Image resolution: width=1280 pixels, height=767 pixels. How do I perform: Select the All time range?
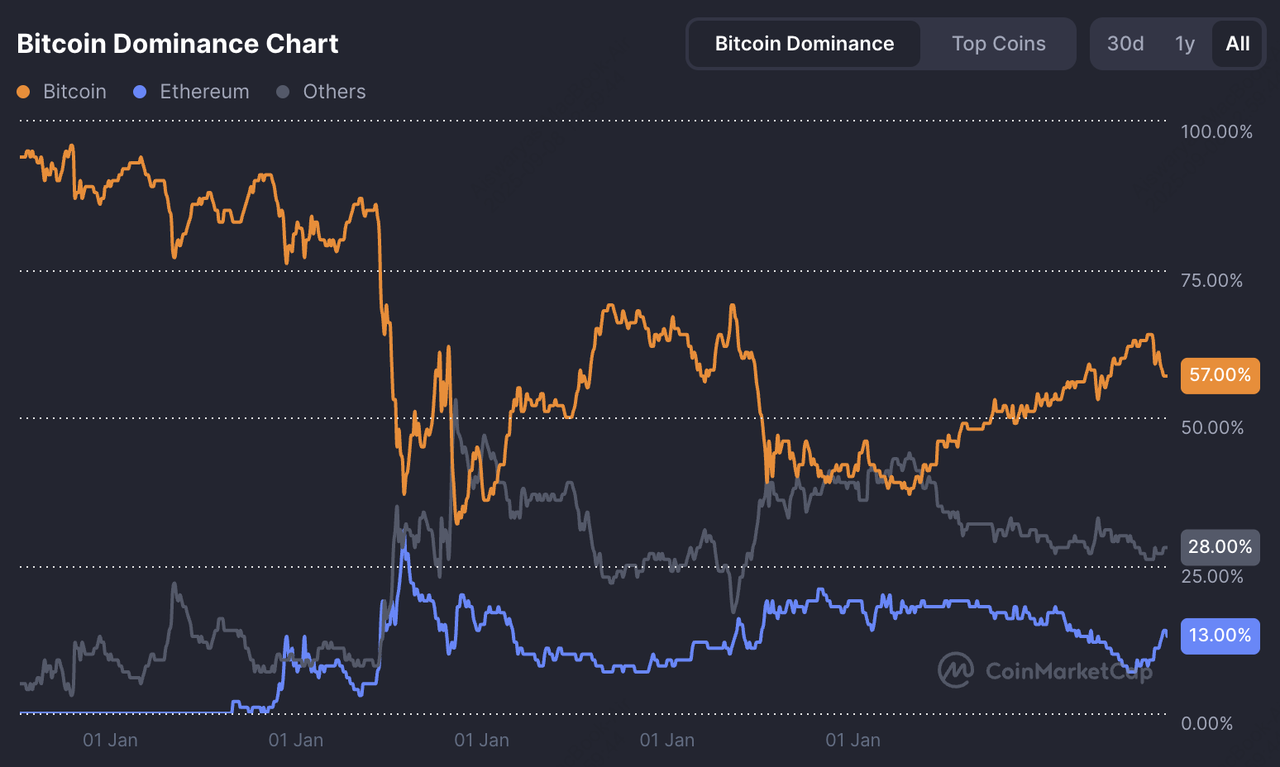click(1237, 44)
